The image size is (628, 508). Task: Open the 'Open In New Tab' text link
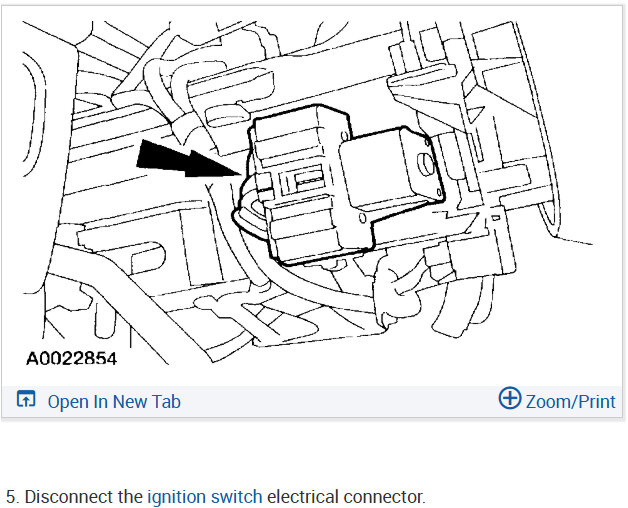pos(114,402)
